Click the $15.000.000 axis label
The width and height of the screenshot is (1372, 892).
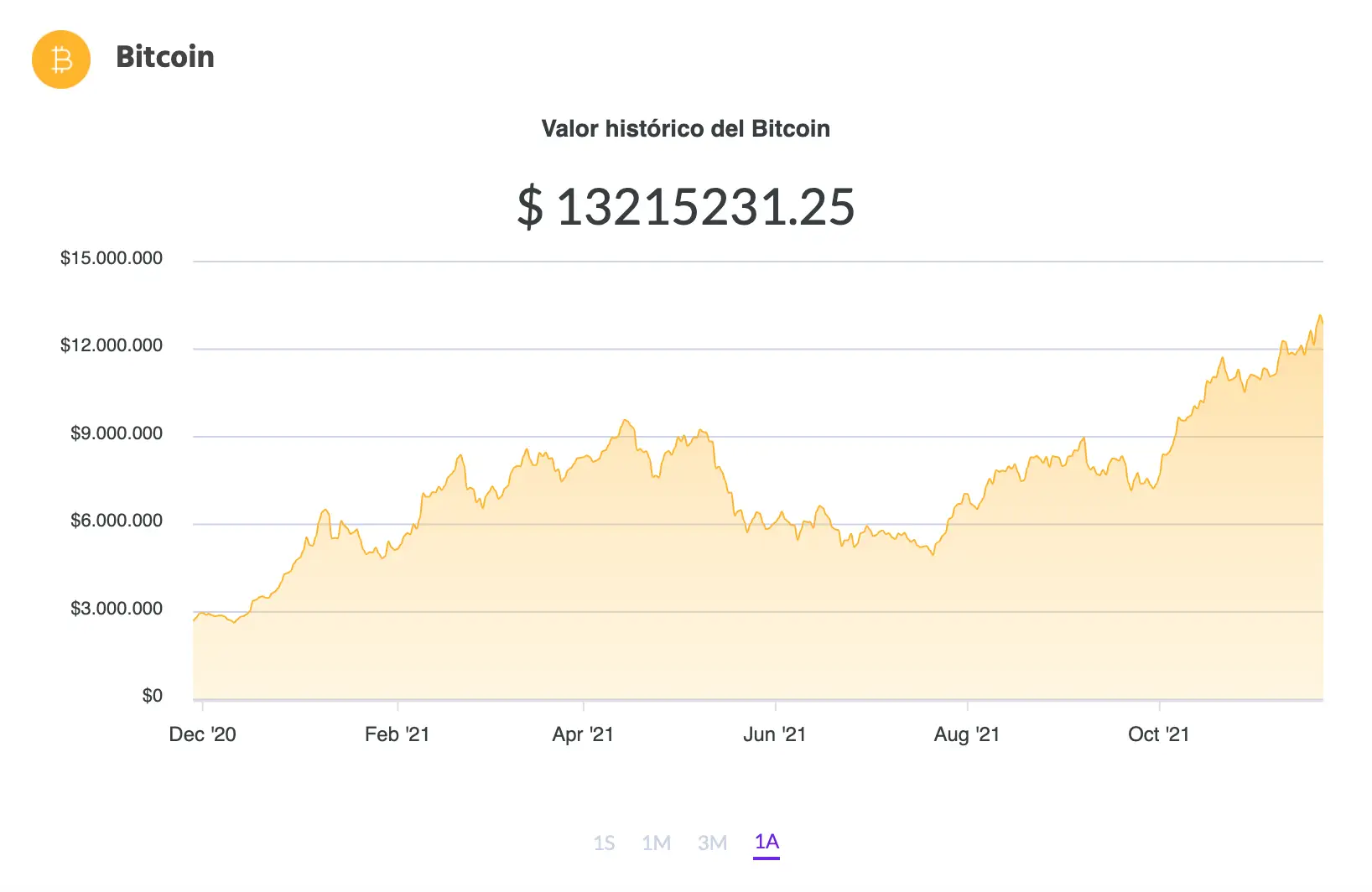(112, 258)
